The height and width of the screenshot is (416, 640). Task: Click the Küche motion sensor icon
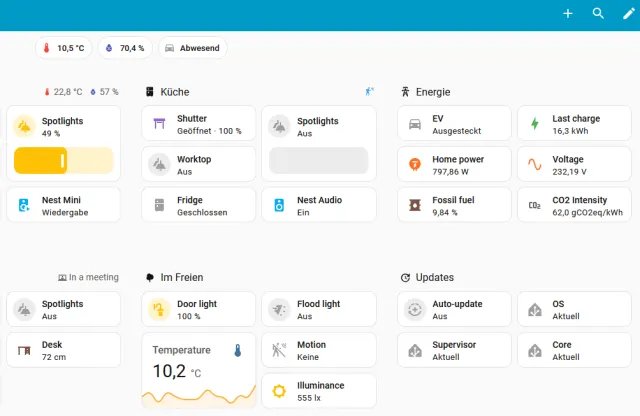tap(369, 91)
